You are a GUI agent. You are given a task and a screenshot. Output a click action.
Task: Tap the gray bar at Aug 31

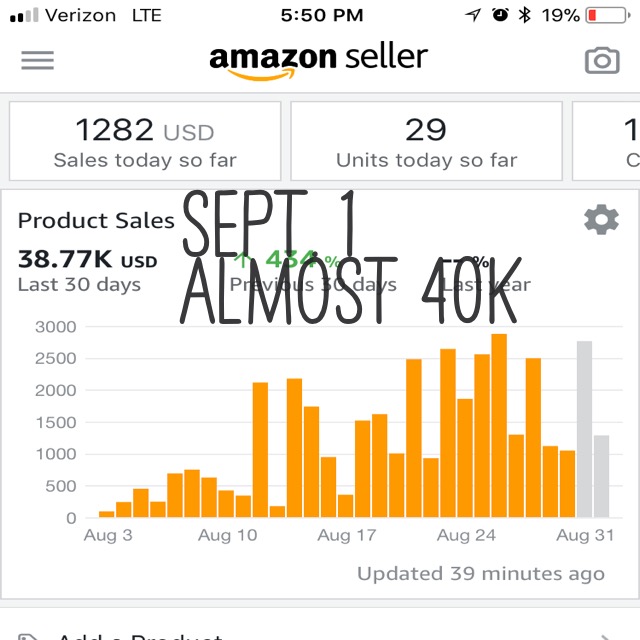[584, 429]
